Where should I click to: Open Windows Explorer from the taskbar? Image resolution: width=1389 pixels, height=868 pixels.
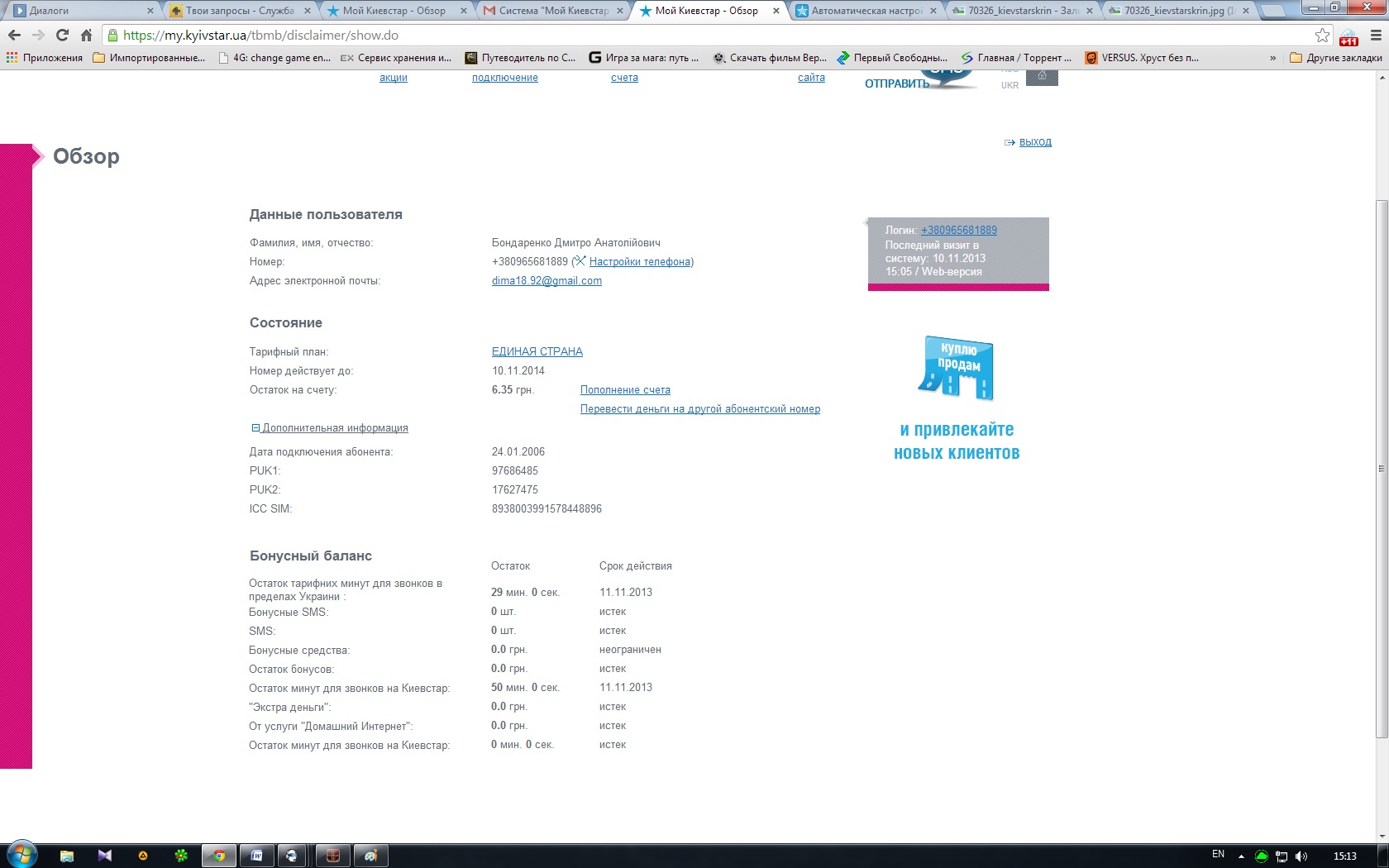click(67, 856)
